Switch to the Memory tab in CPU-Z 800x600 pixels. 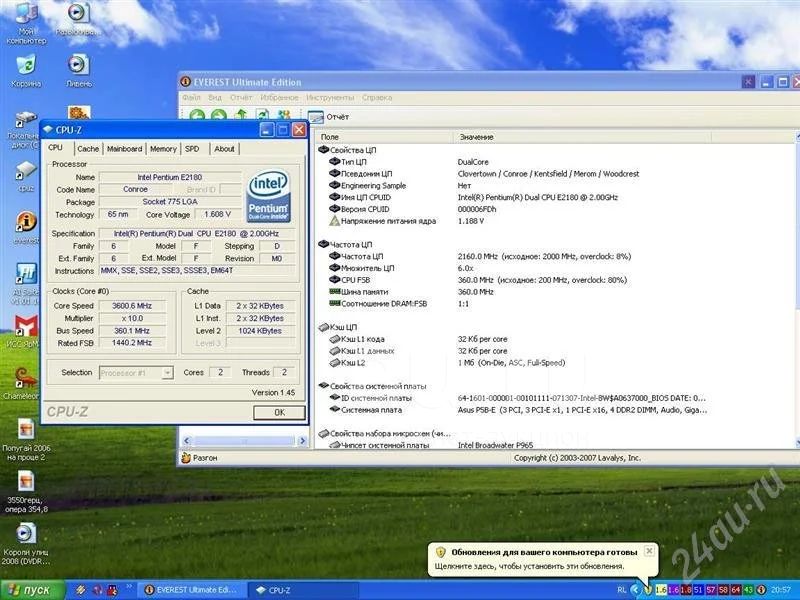click(x=163, y=148)
